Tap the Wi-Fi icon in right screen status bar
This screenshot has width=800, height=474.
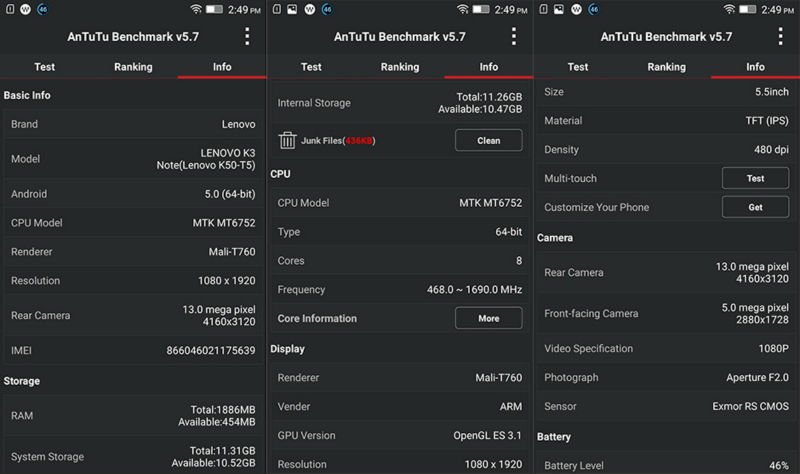coord(730,9)
